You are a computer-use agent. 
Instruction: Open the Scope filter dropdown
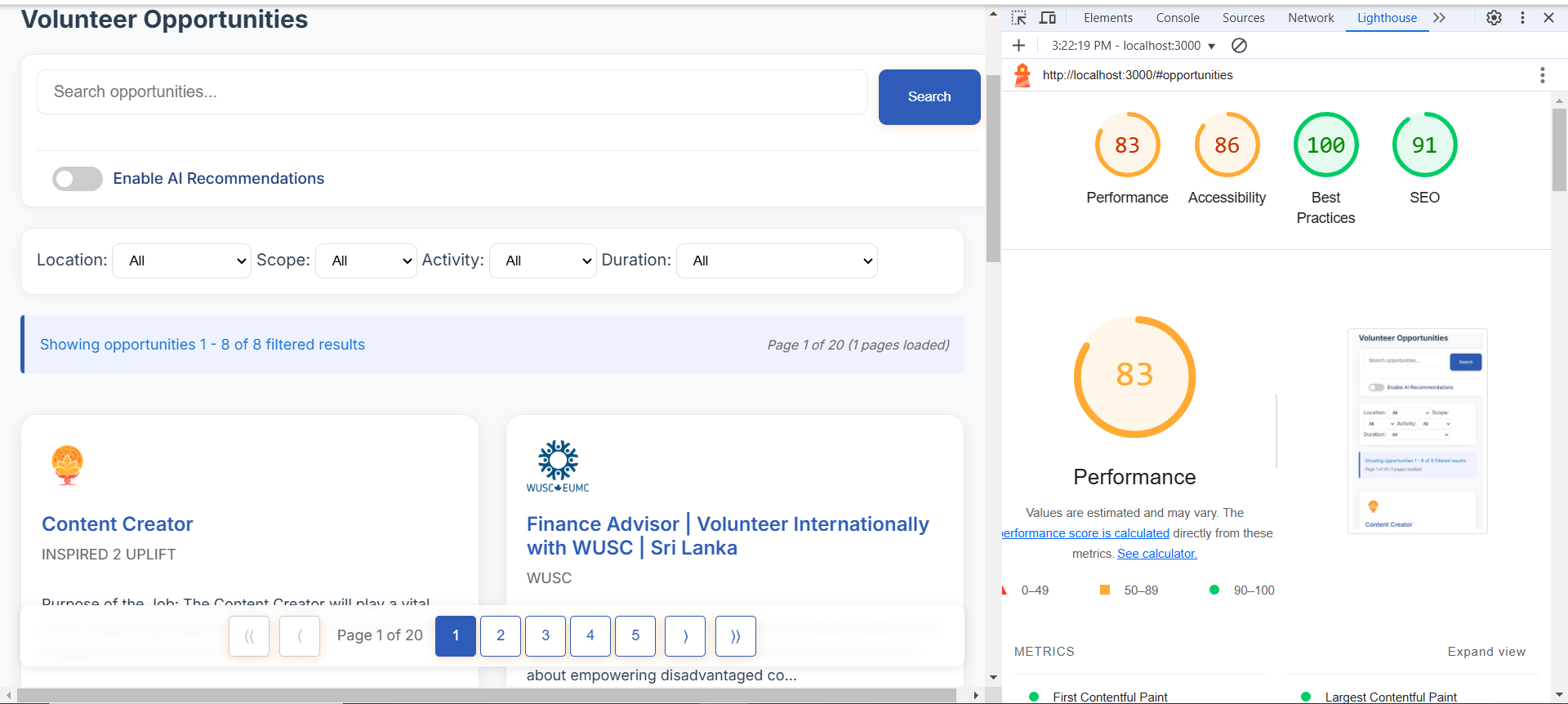pos(366,261)
